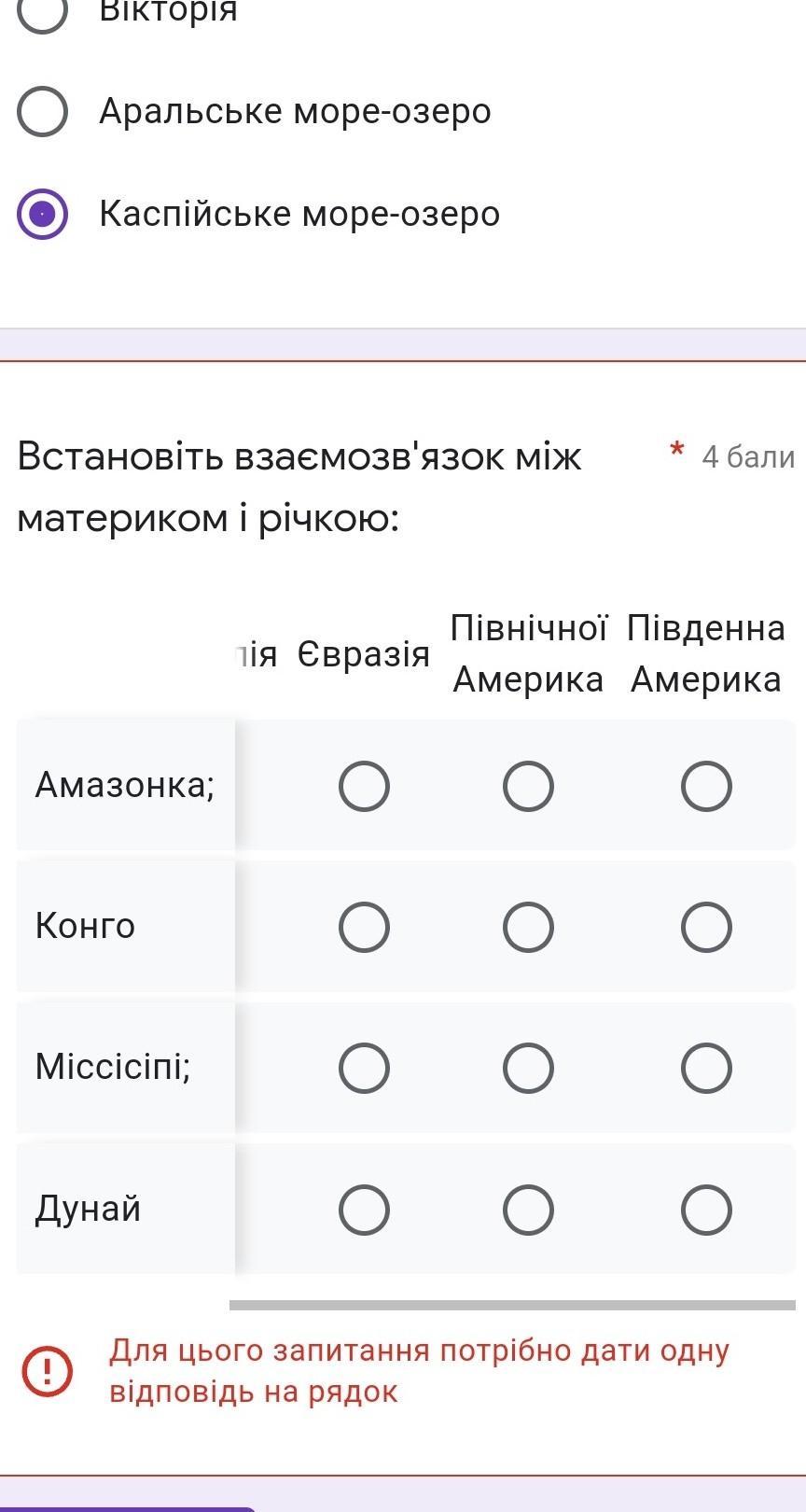Choose Північної Америка for Конго row
Screen dimensions: 806x1512
click(528, 927)
